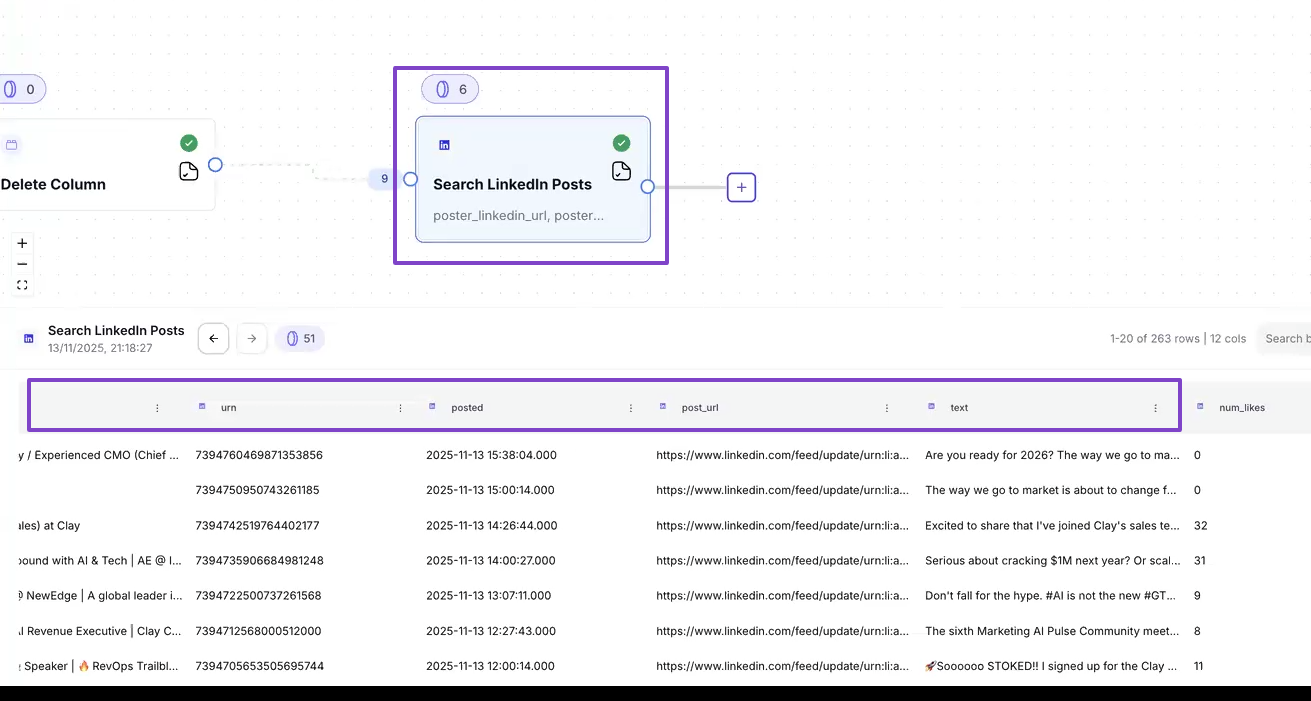Click posted cell 2025-11-13 13:07:11.000

click(x=488, y=595)
